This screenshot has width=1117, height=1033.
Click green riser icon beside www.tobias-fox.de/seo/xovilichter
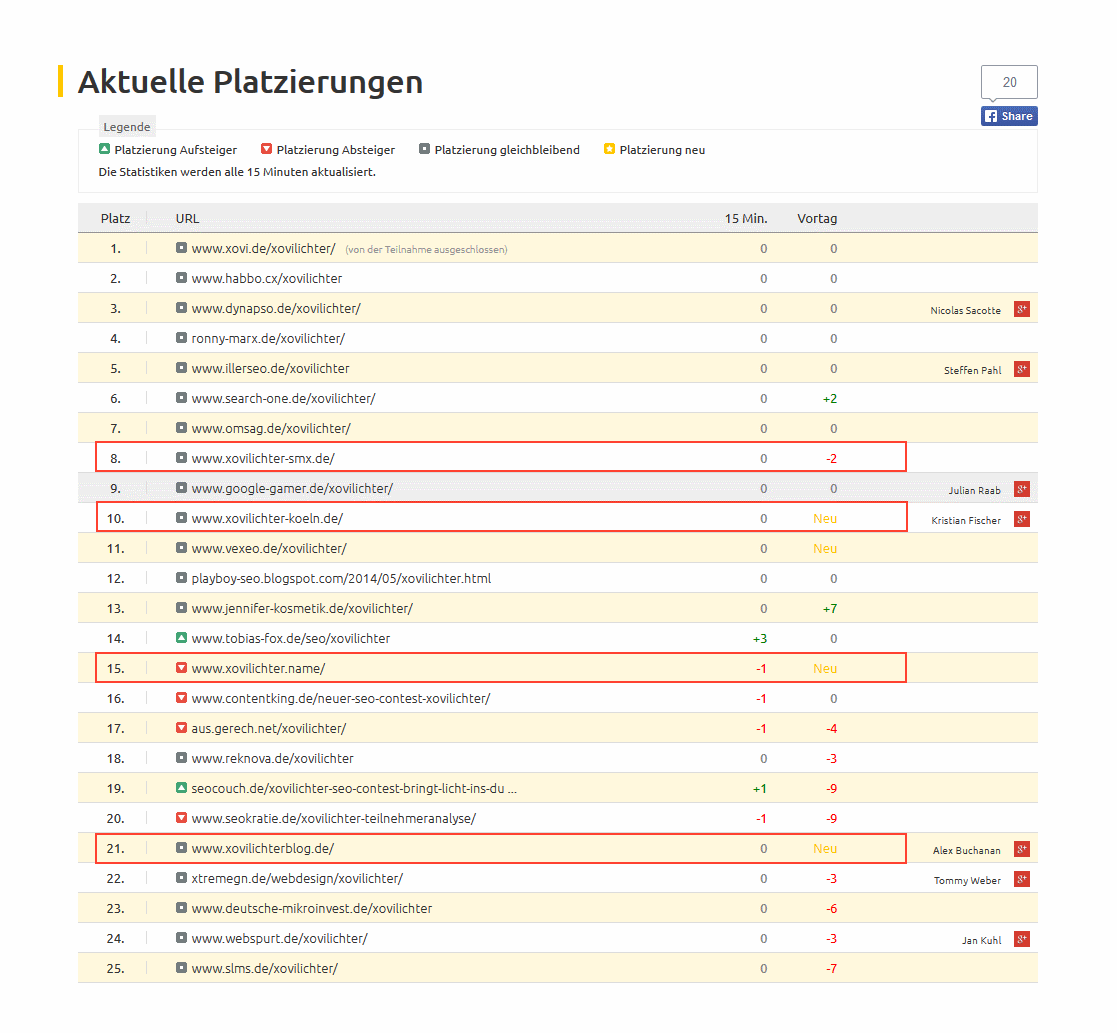[x=182, y=638]
